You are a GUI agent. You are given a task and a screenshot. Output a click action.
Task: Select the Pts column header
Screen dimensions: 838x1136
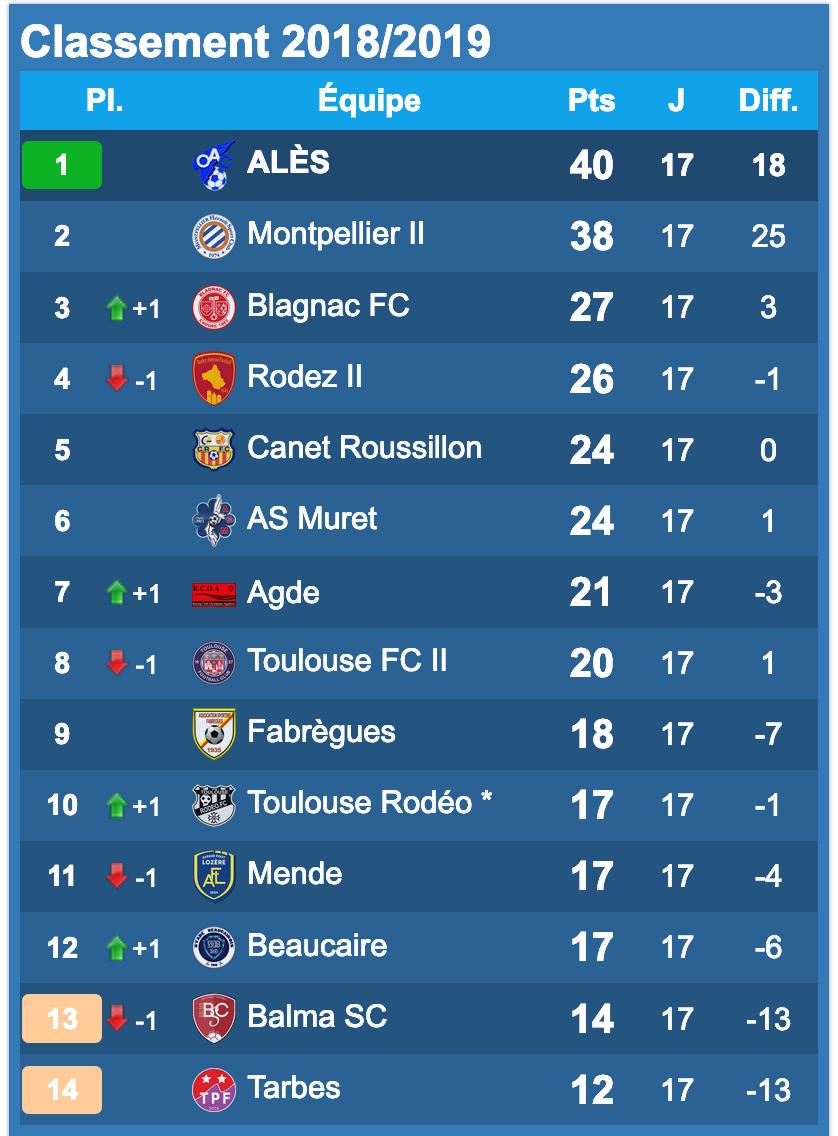tap(591, 101)
